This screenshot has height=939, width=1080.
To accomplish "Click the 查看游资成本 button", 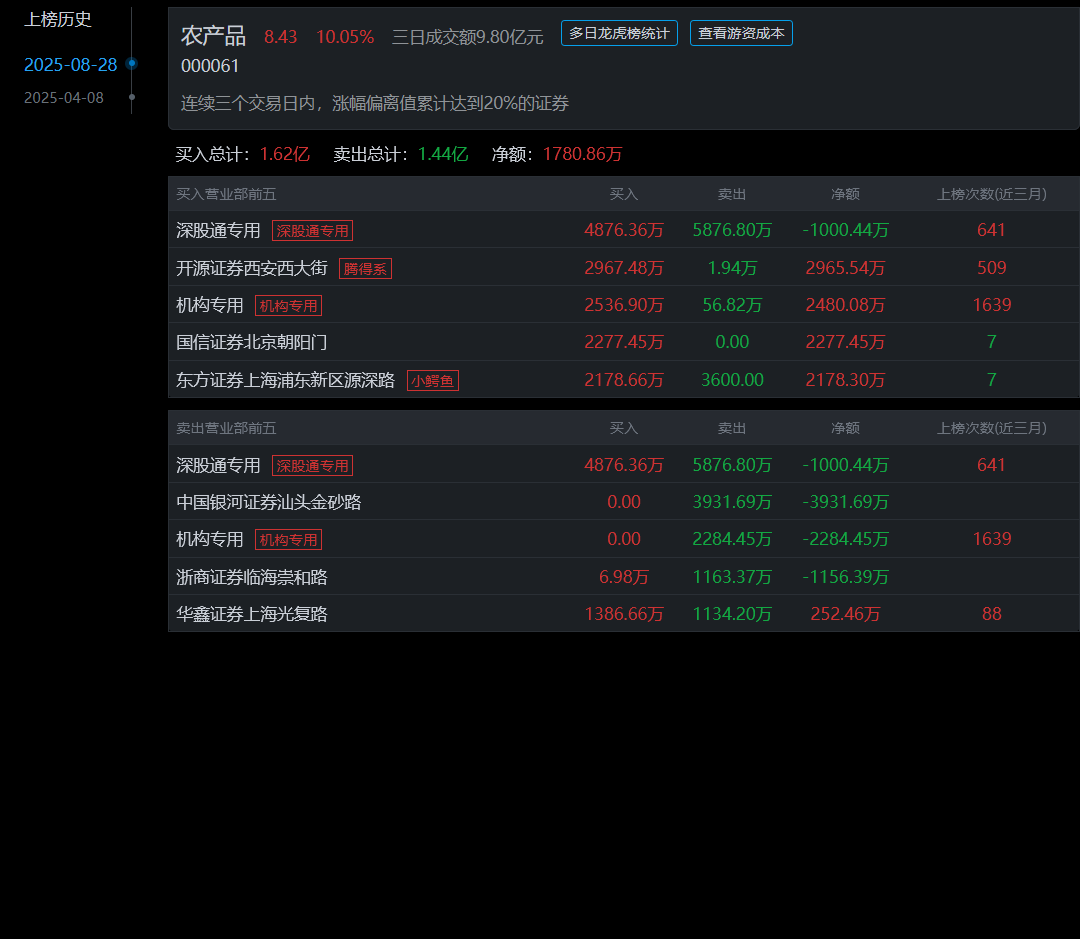I will [741, 33].
